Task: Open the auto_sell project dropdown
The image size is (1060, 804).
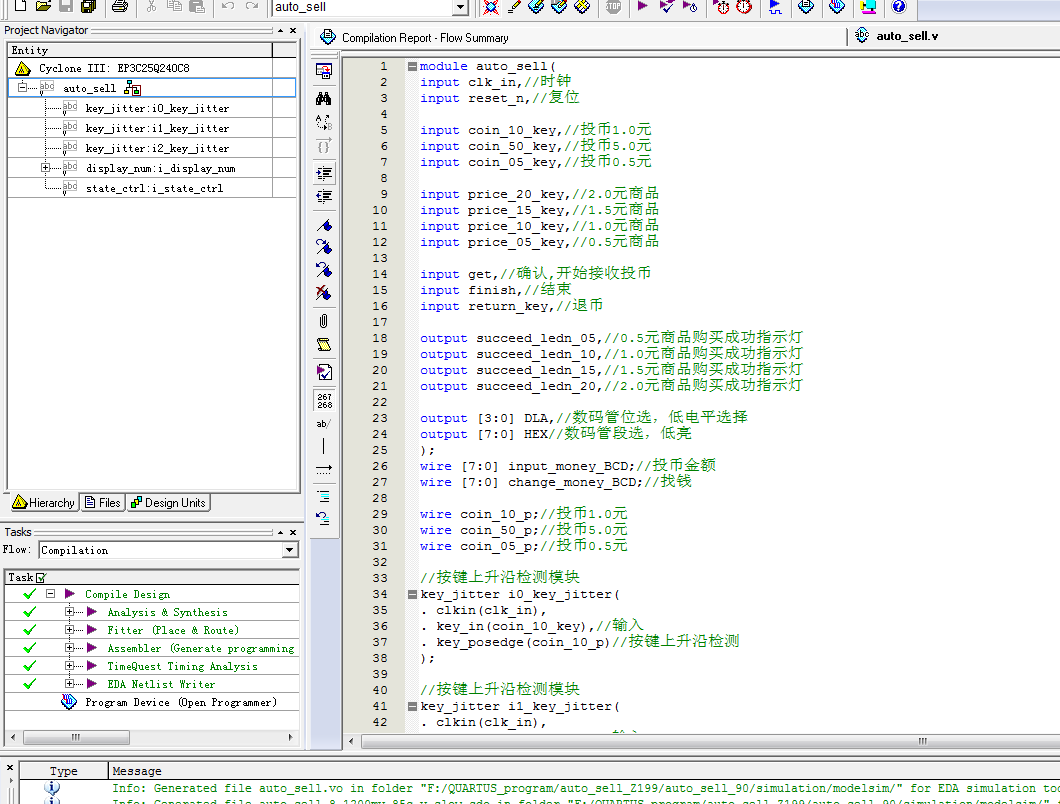Action: [460, 8]
